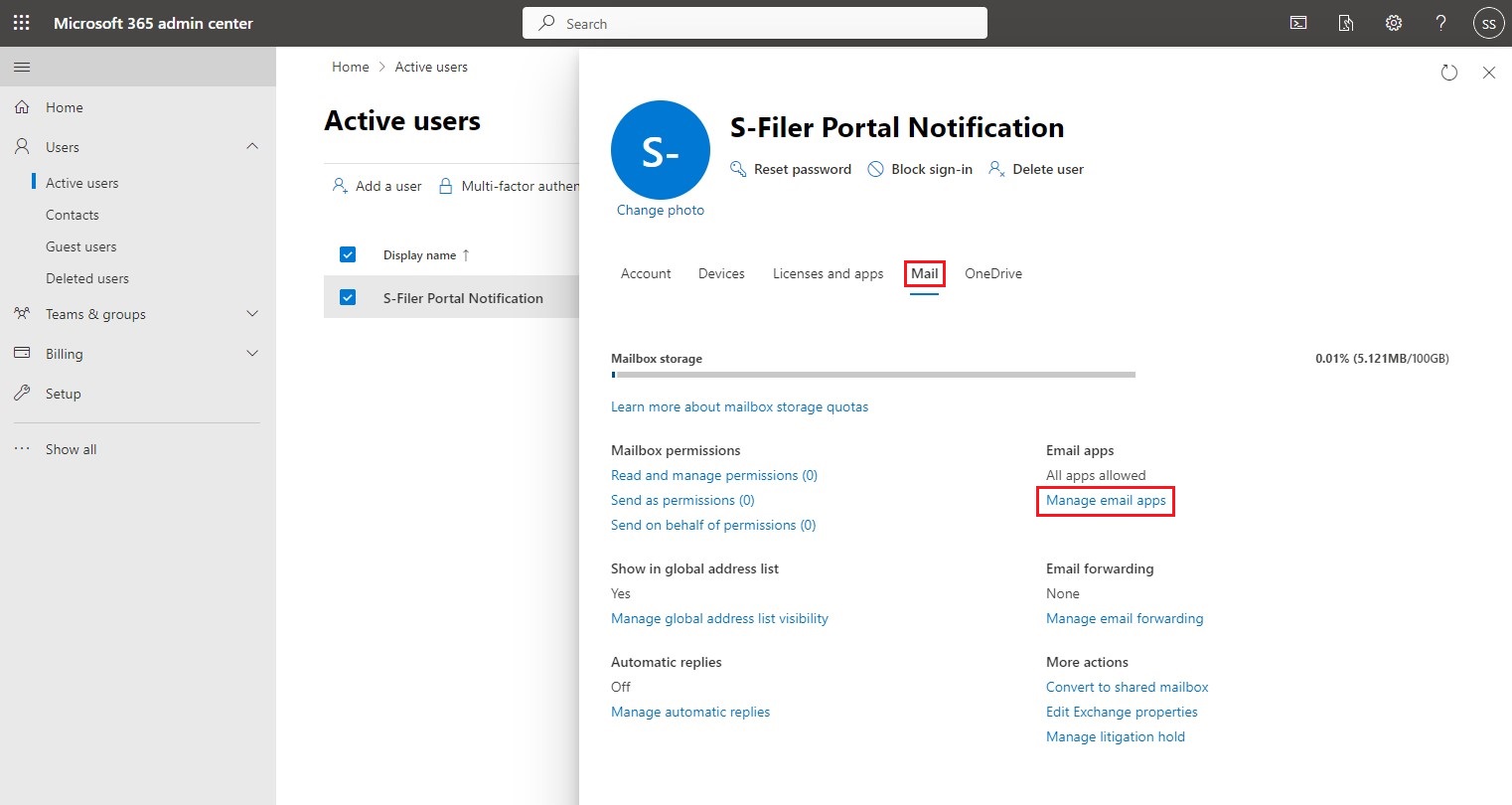This screenshot has height=805, width=1512.
Task: Click the Delete user icon
Action: coord(996,169)
